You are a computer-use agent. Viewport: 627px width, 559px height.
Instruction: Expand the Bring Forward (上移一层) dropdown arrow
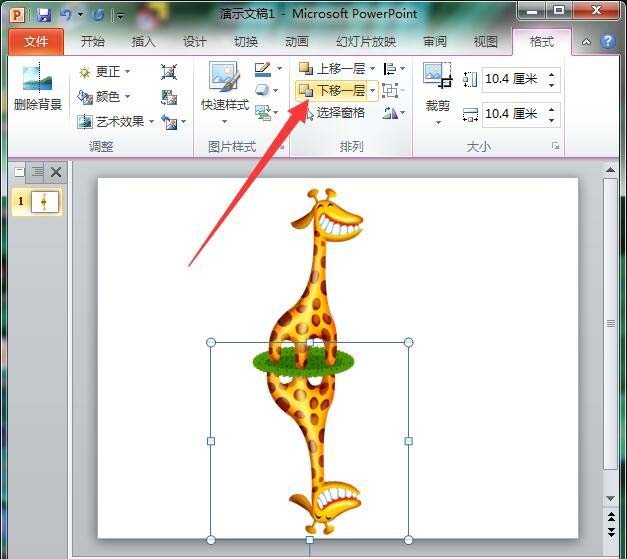tap(373, 69)
